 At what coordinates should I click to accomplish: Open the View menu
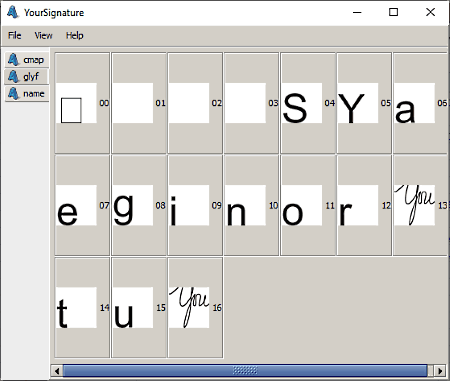coord(43,35)
